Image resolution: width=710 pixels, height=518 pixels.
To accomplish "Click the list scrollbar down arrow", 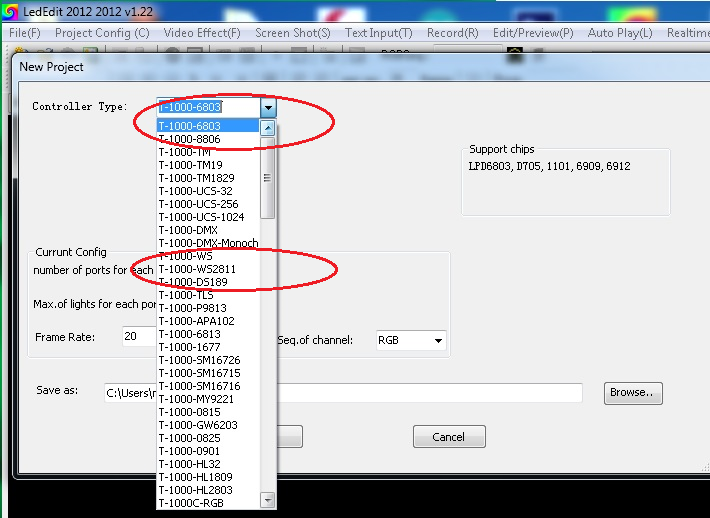I will [x=268, y=500].
